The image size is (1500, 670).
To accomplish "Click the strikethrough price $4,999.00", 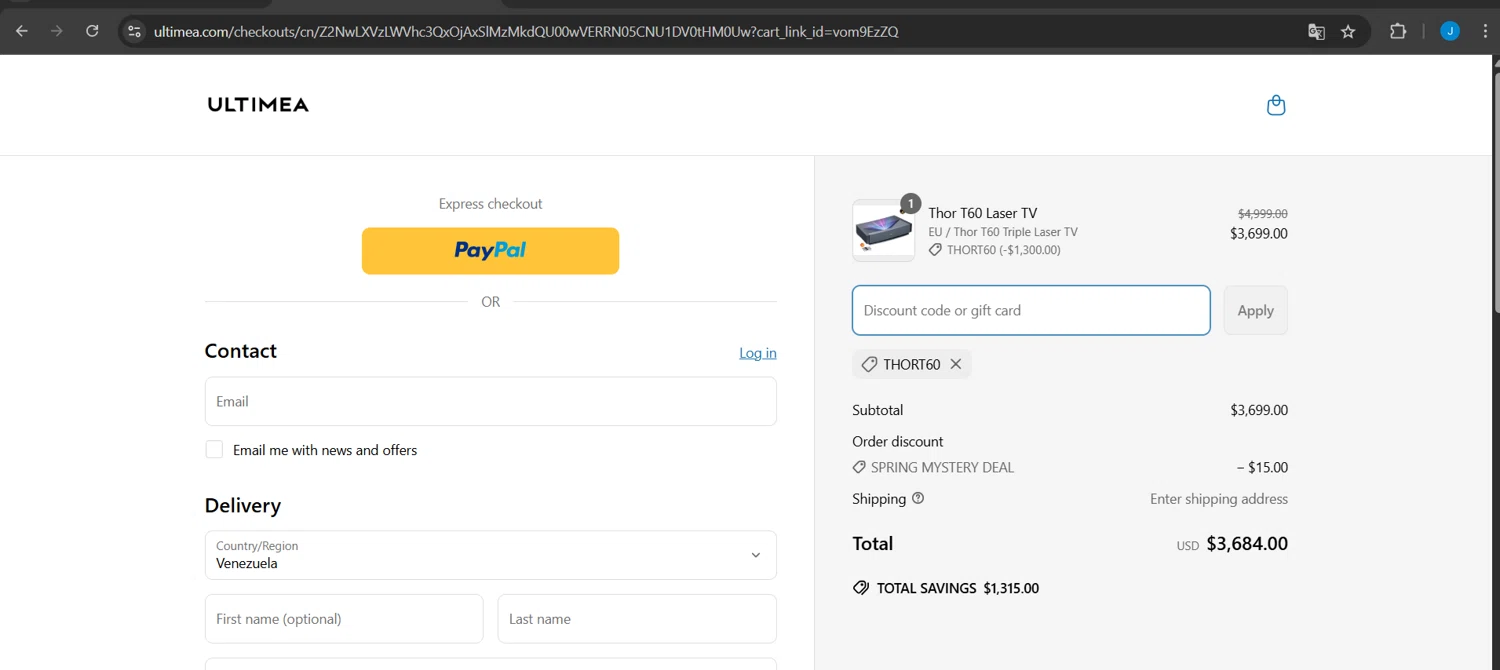I will 1263,213.
